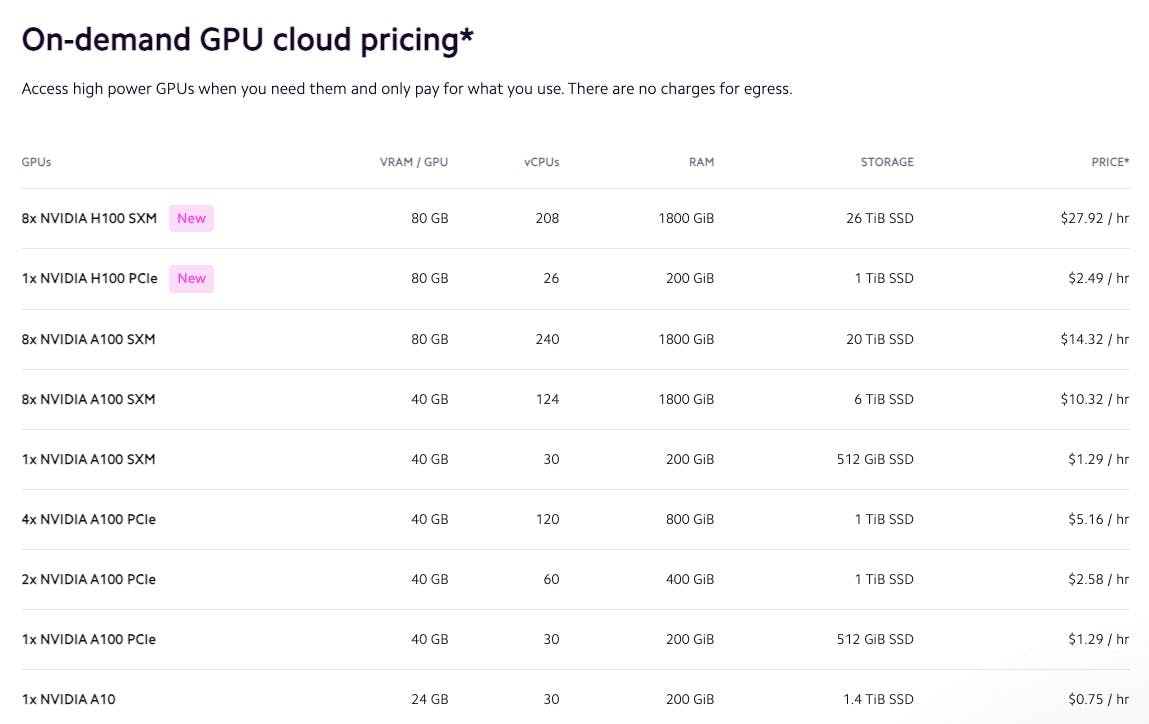This screenshot has height=724, width=1149.
Task: Click the STORAGE column header
Action: click(887, 162)
